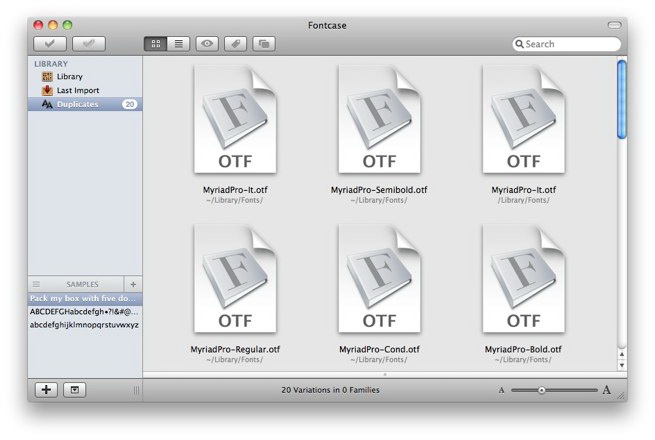Select the 'abcdefghijklmnopqrstuvwxyz' sample
Screen dimensions: 655x440
coord(85,325)
